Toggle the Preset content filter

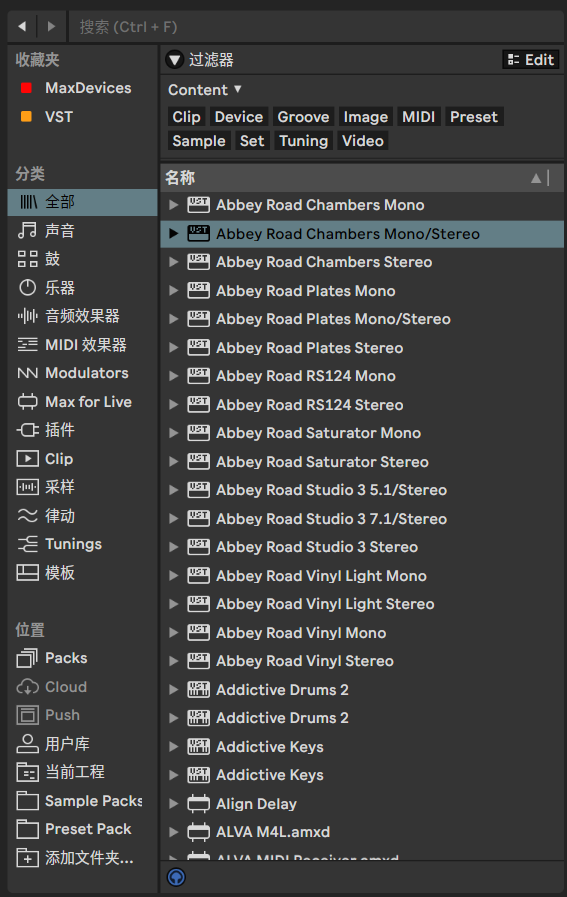point(474,117)
